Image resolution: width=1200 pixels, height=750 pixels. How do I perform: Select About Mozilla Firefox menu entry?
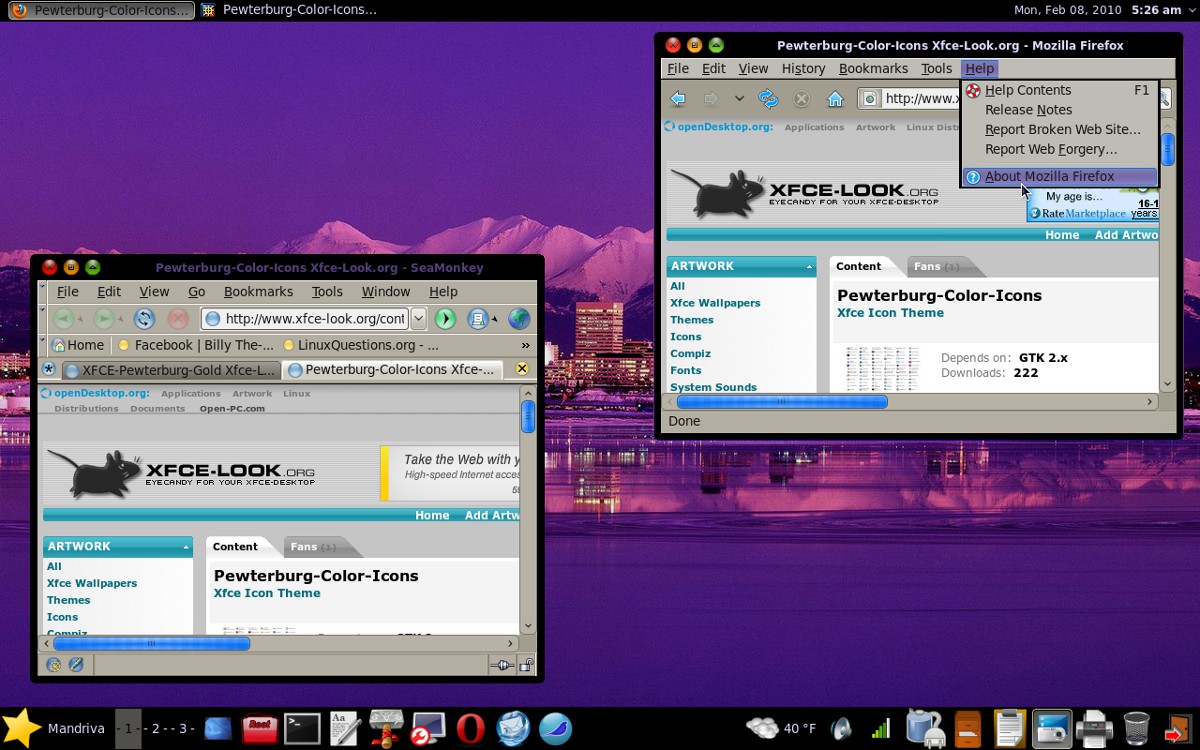click(x=1059, y=177)
